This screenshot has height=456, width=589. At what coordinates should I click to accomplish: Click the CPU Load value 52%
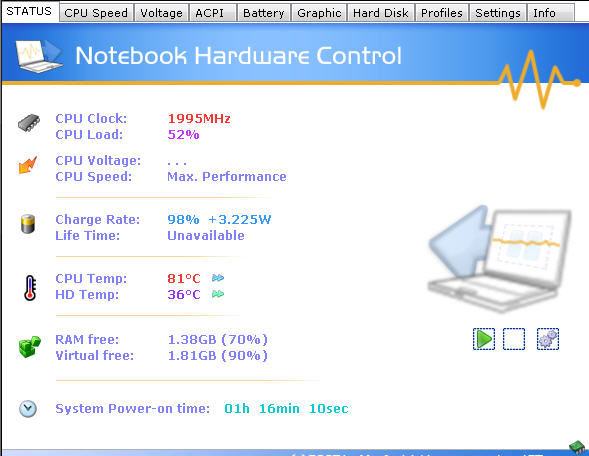(x=183, y=134)
